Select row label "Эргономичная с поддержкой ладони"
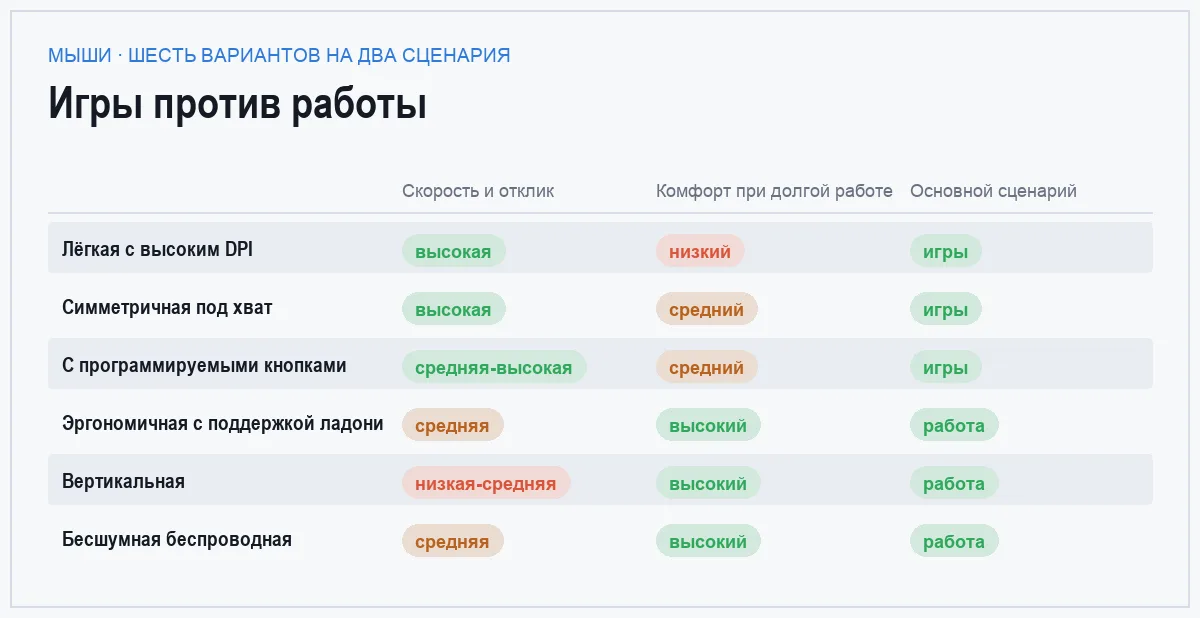 tap(223, 424)
